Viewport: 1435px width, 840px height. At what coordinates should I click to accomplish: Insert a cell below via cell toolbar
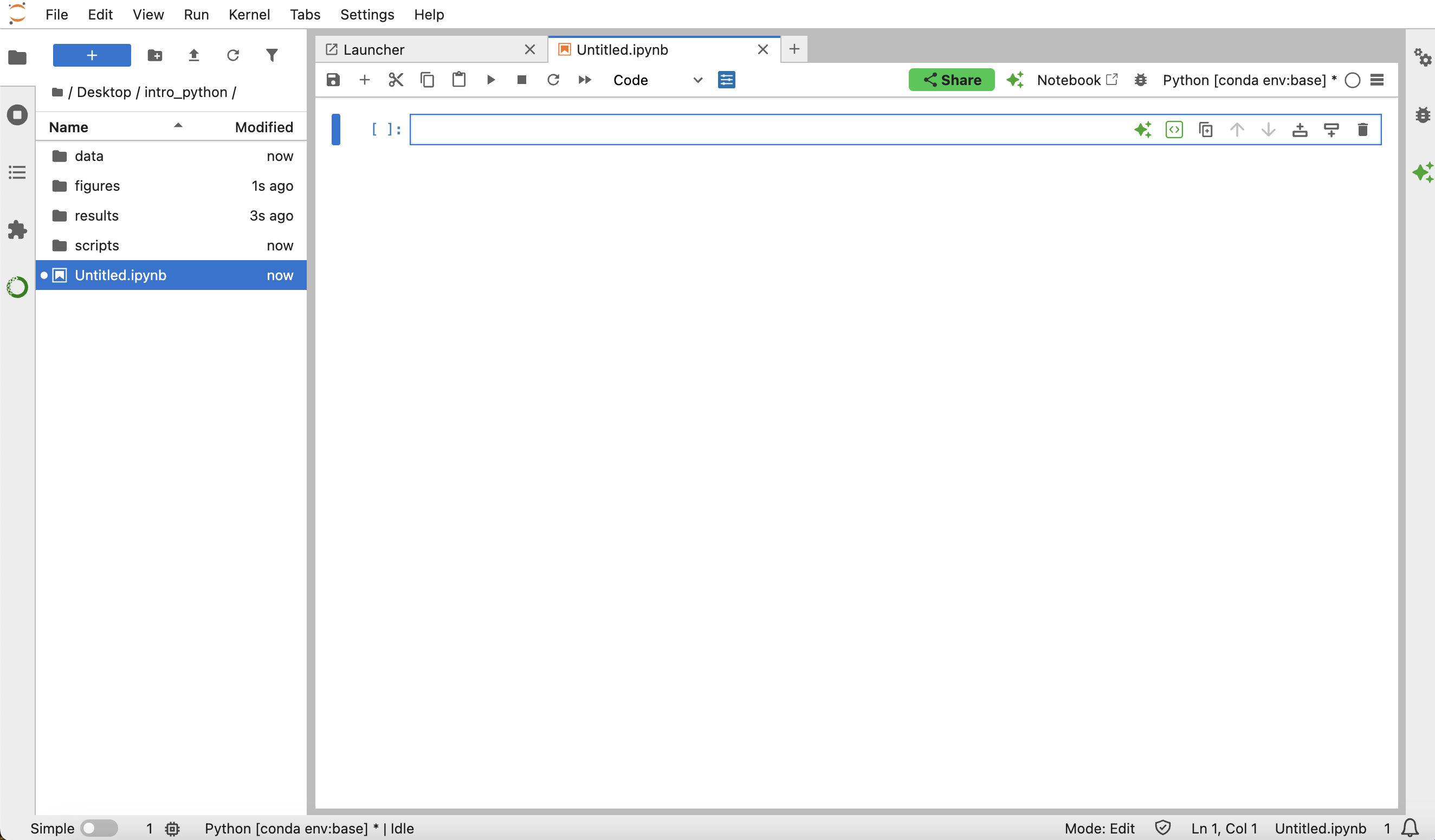[1331, 130]
